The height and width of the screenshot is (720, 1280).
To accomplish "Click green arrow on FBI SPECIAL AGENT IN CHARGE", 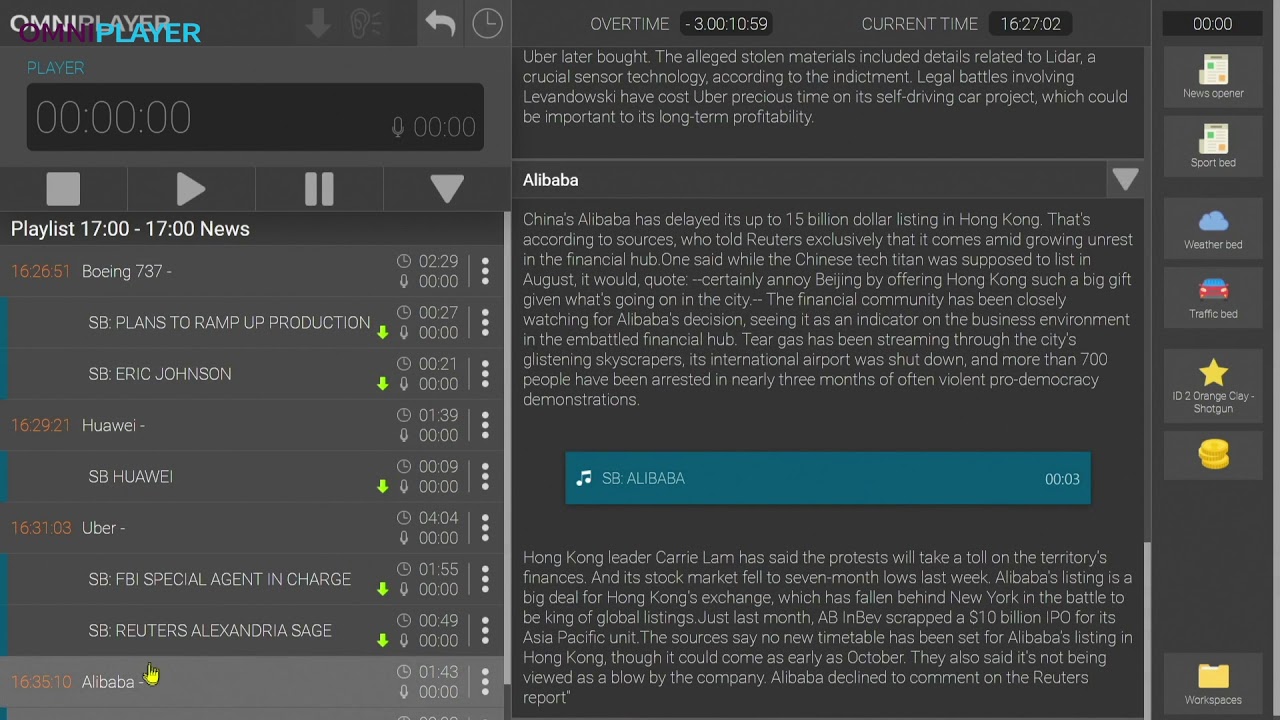I will point(382,589).
